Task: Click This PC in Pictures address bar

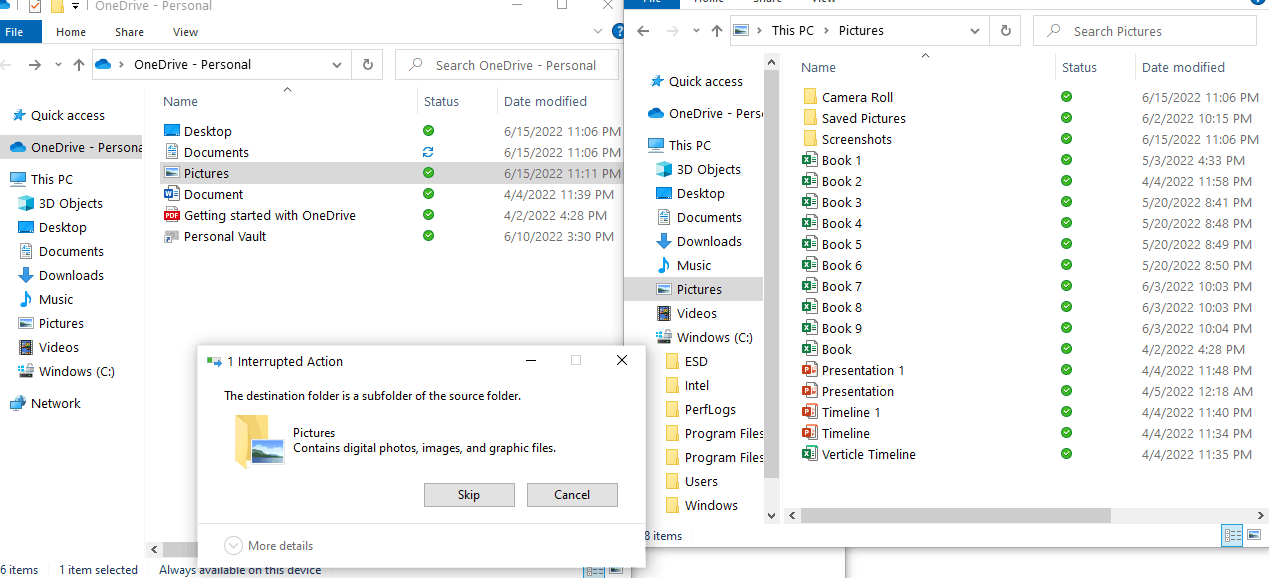Action: [792, 31]
